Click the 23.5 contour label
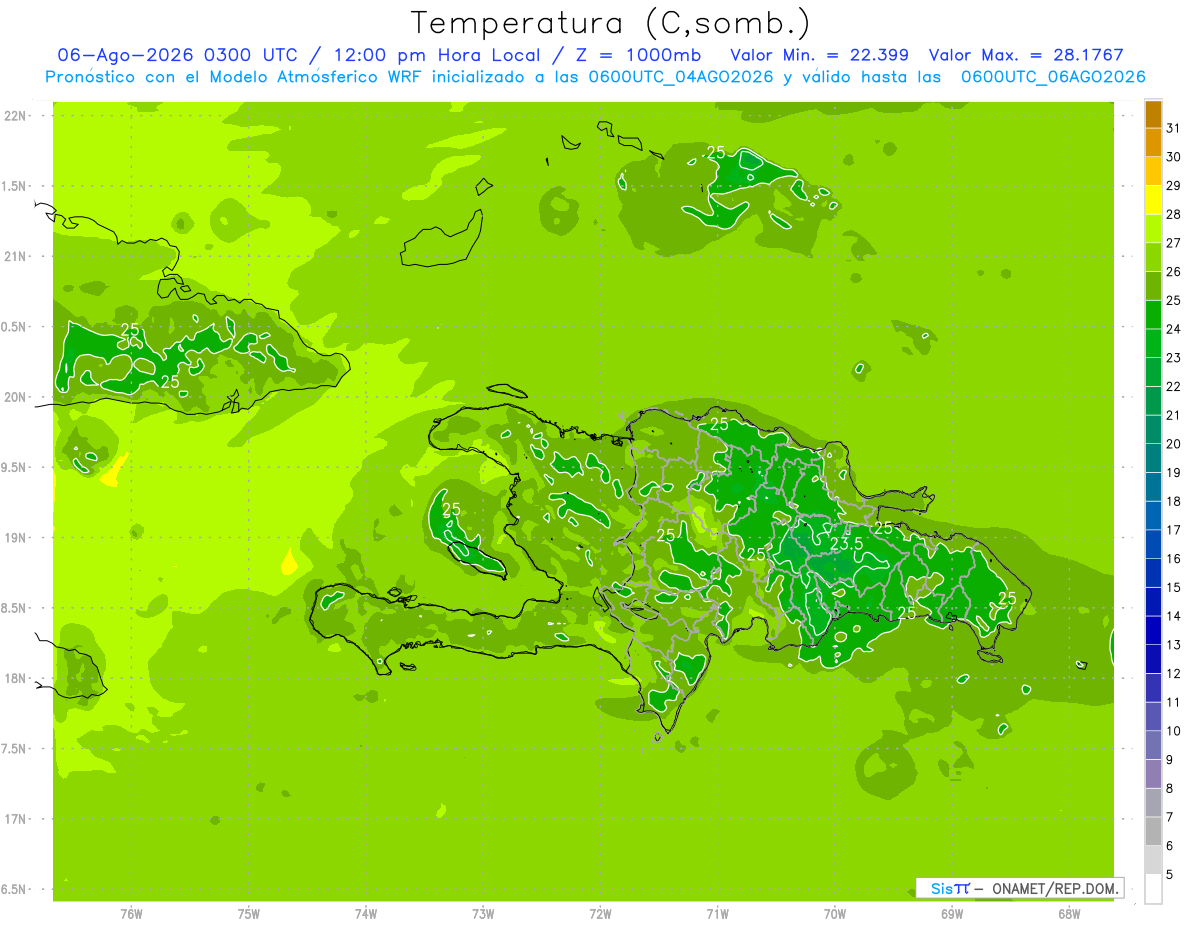 click(846, 543)
